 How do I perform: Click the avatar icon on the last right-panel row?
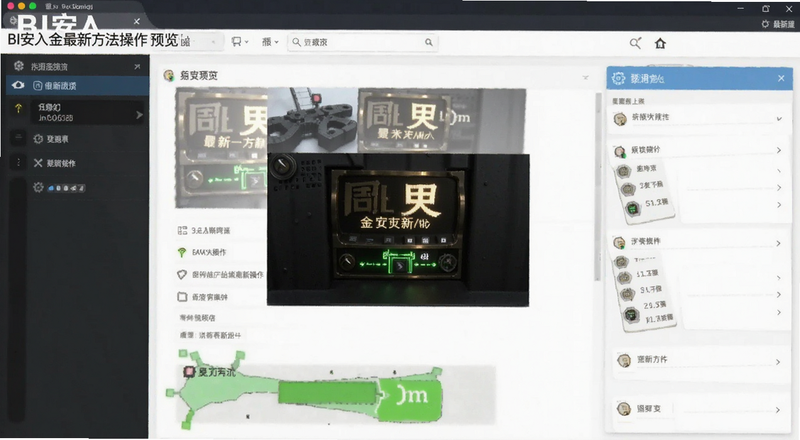pos(623,409)
